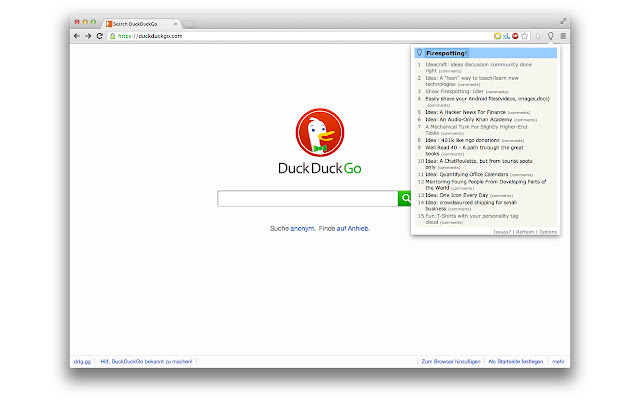This screenshot has height=400, width=640.
Task: Click the Issues? link in popup footer
Action: coord(502,232)
